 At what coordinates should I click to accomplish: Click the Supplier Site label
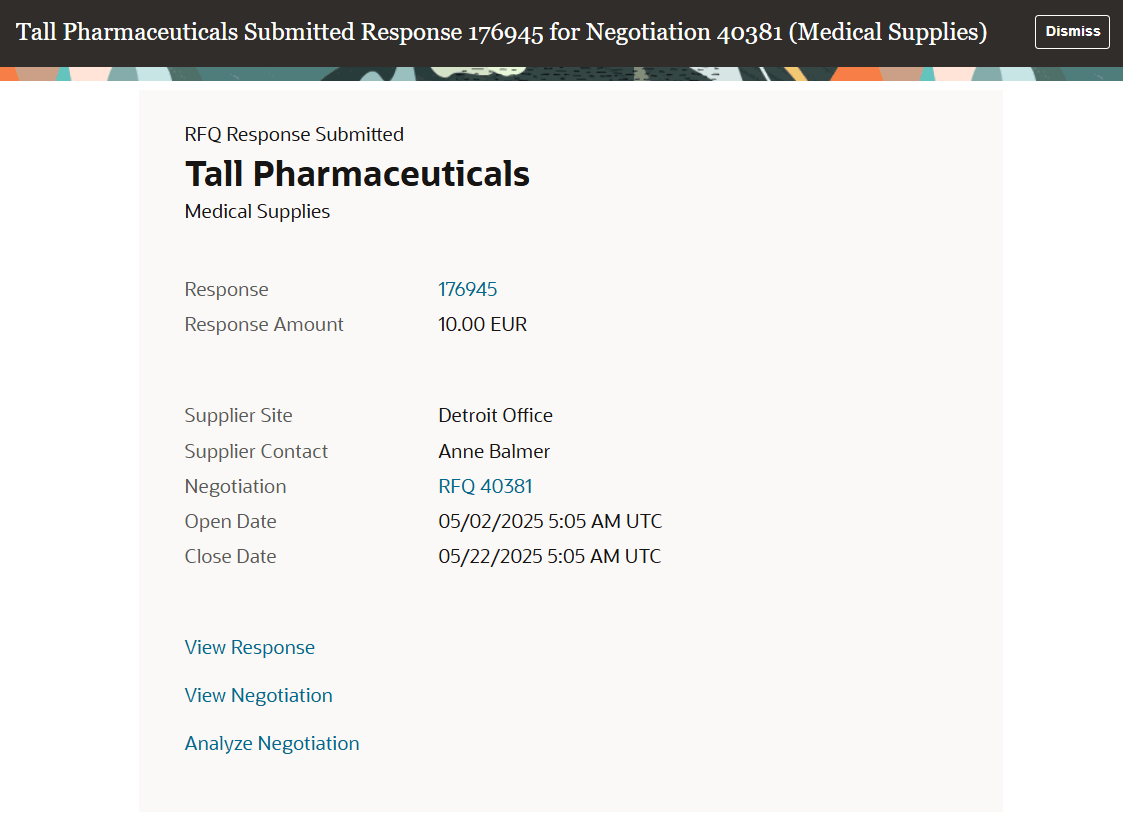(x=238, y=415)
